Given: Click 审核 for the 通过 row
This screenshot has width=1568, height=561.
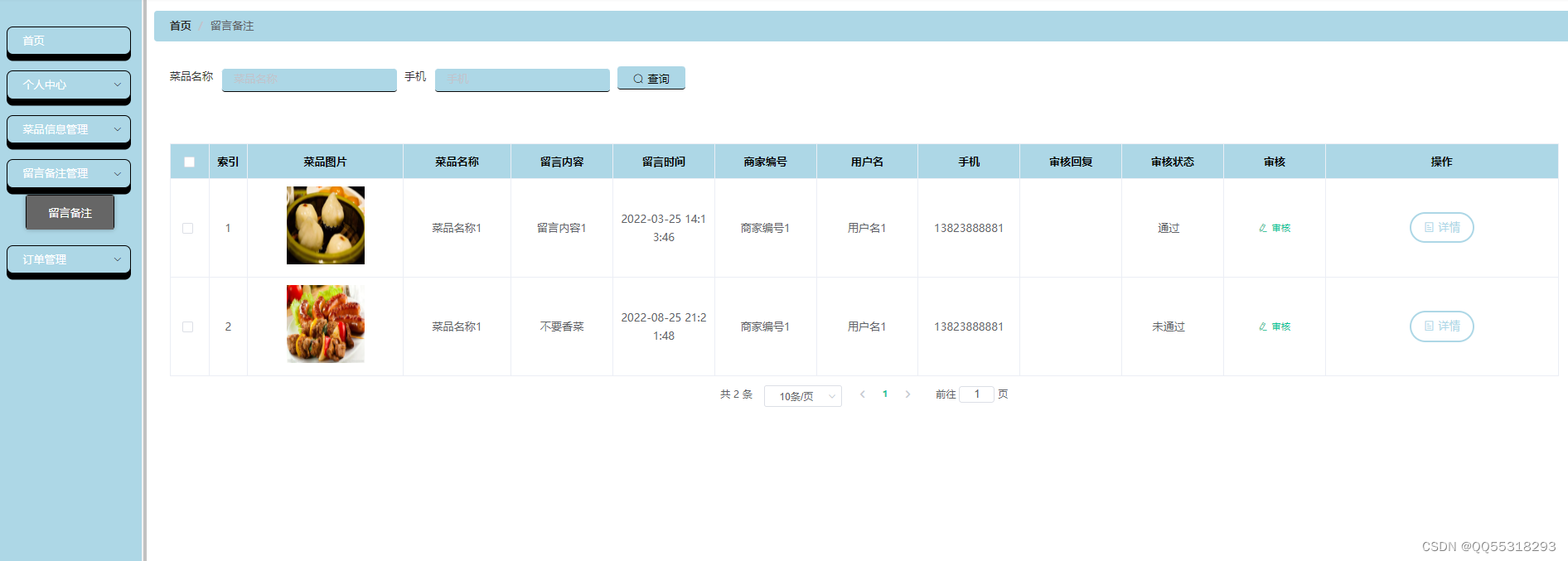Looking at the screenshot, I should point(1275,228).
